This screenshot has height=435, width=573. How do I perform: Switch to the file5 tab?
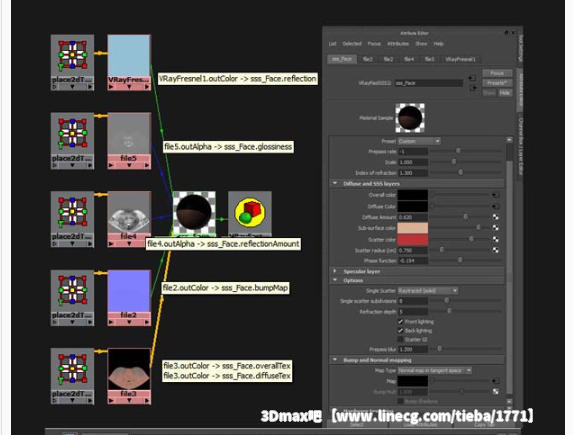click(430, 59)
